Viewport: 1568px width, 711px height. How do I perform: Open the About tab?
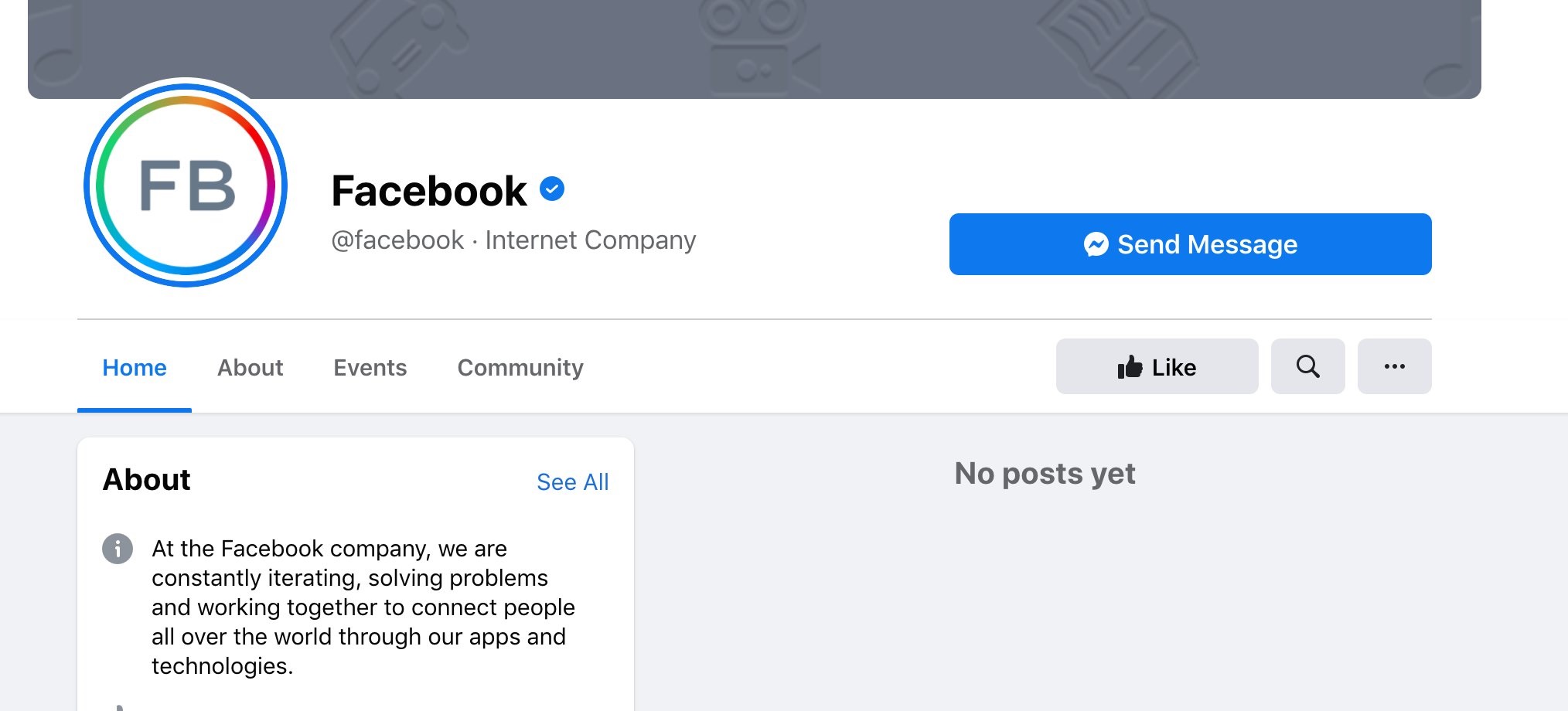click(250, 368)
